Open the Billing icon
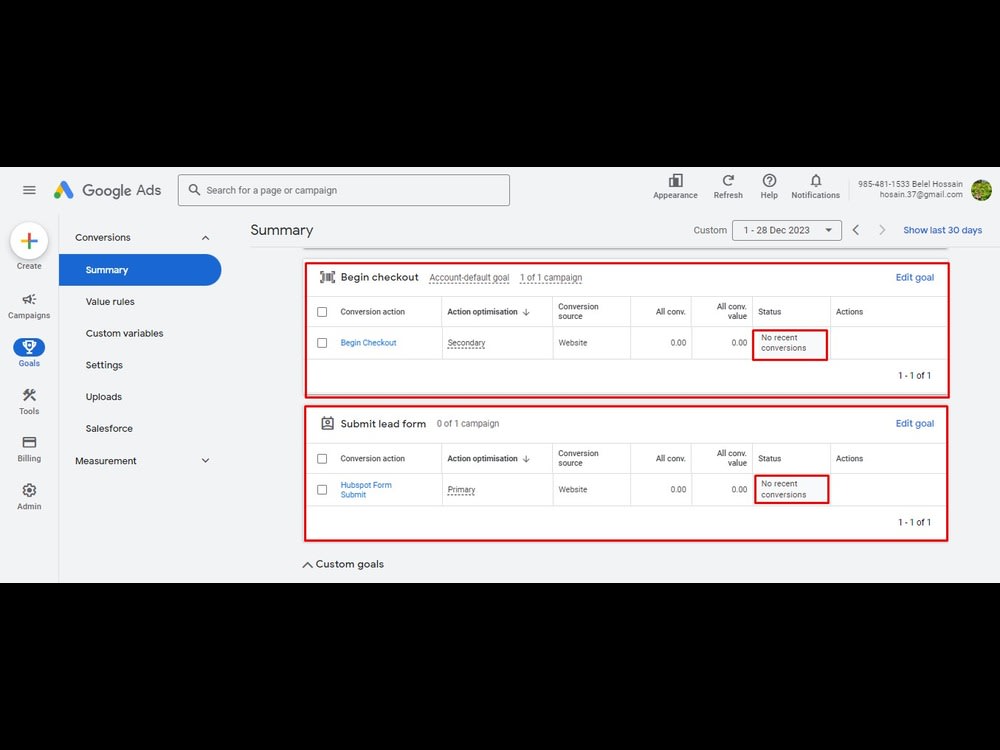The height and width of the screenshot is (750, 1000). pos(28,445)
